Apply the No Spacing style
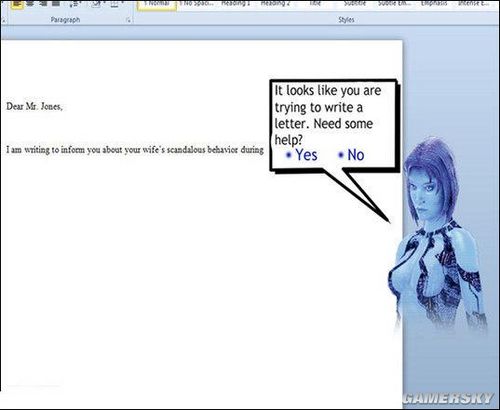Viewport: 500px width, 410px height. (x=197, y=4)
